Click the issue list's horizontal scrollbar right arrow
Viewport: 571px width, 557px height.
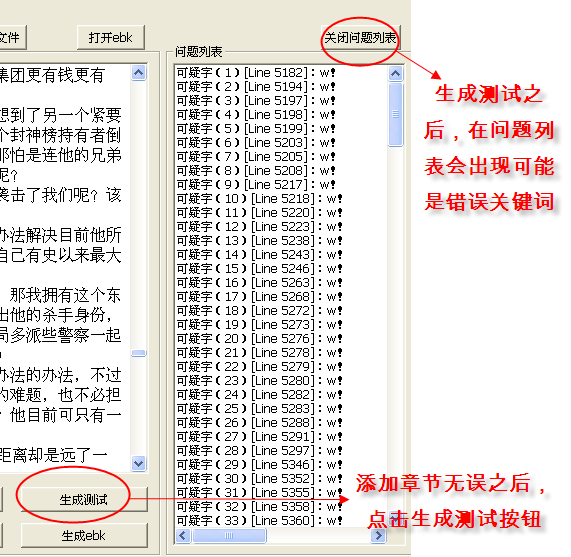point(379,536)
